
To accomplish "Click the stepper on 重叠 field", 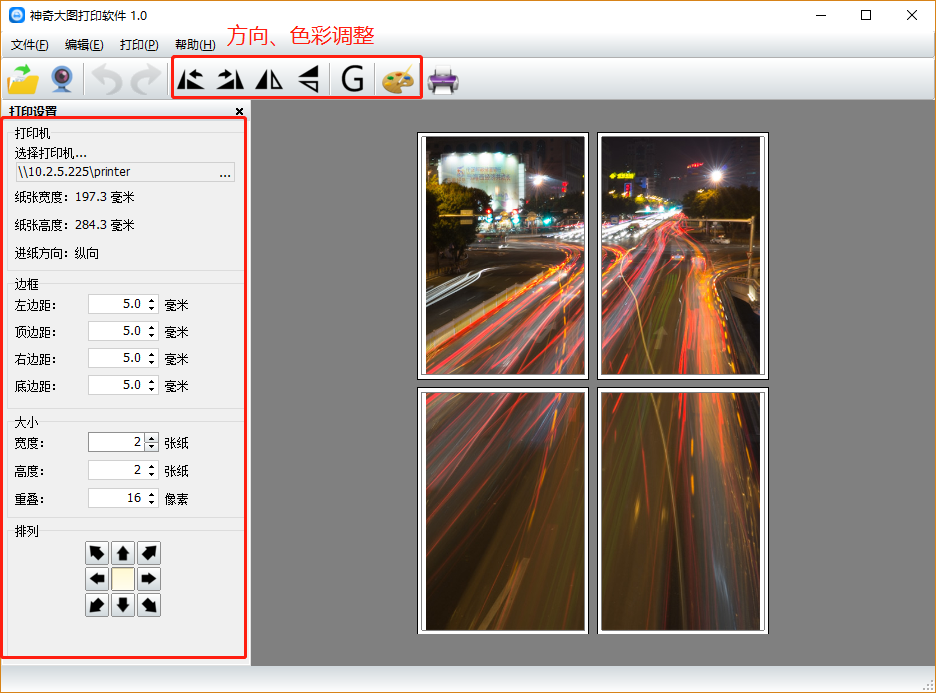I will click(x=152, y=498).
